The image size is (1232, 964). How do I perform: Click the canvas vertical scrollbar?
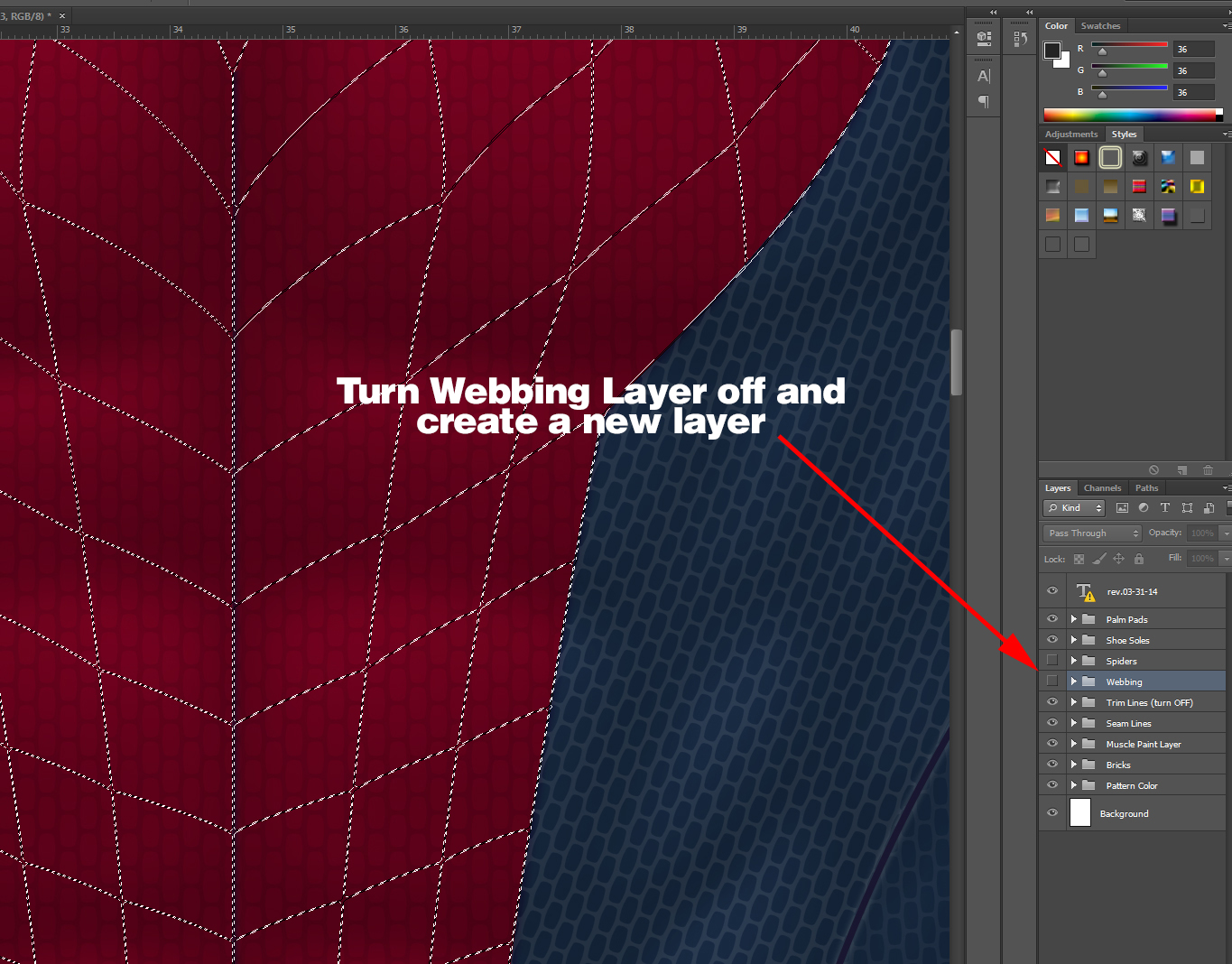(957, 362)
